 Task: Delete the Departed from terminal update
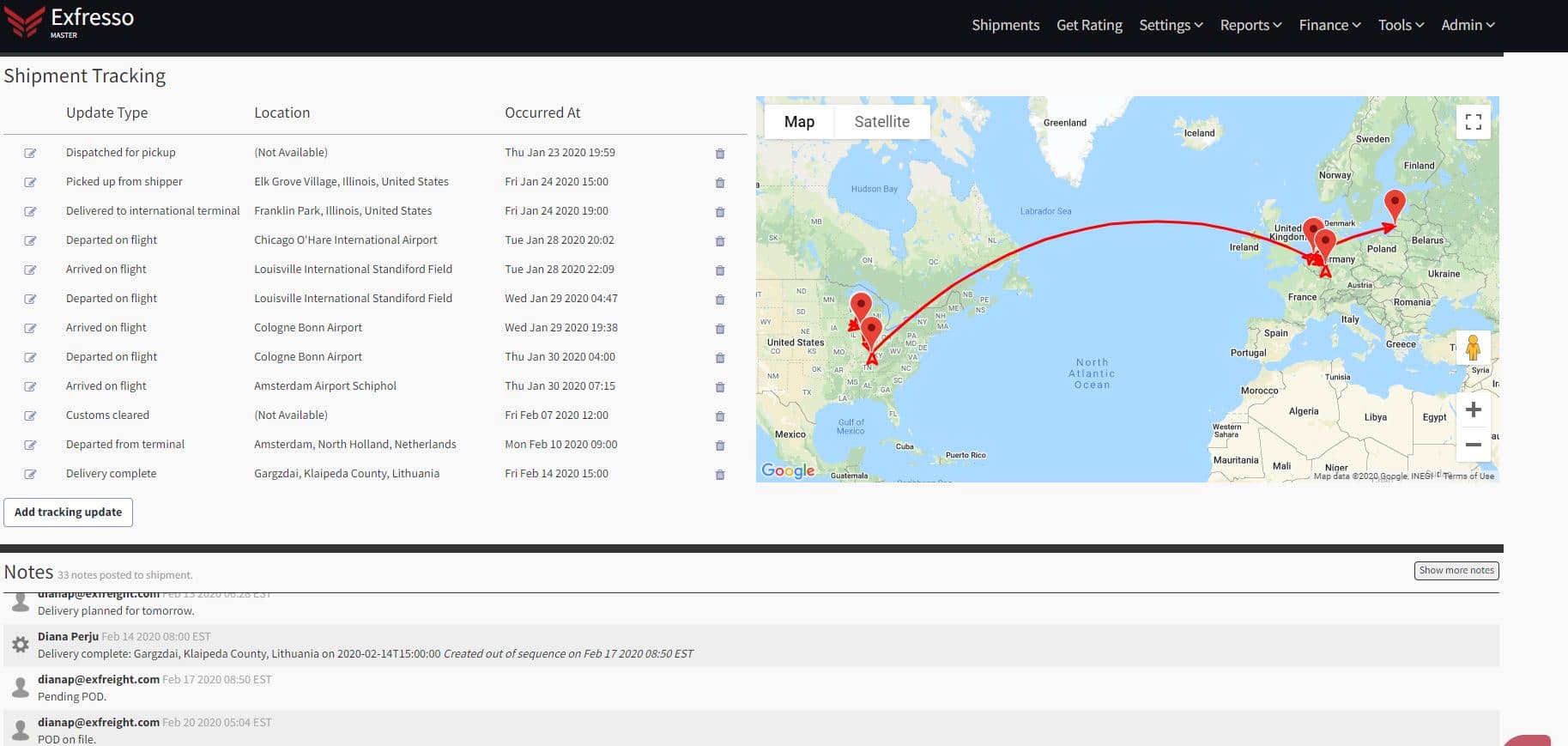click(720, 446)
